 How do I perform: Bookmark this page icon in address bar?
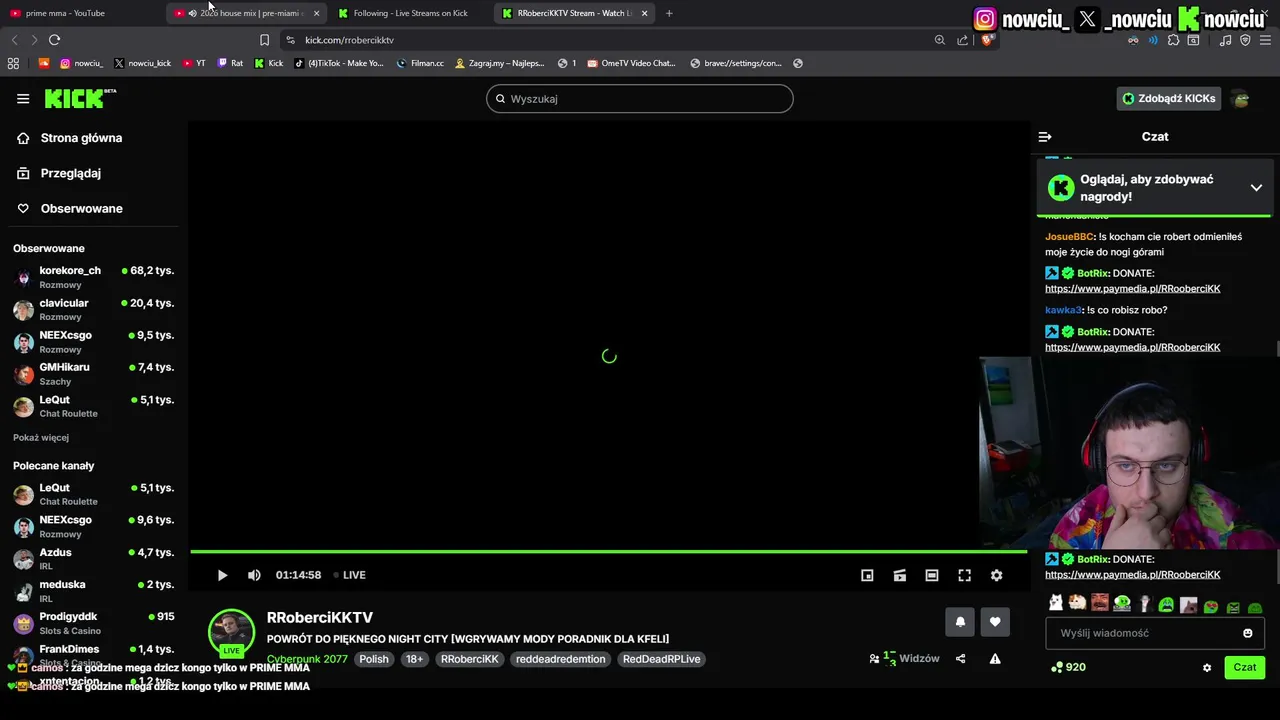tap(264, 40)
